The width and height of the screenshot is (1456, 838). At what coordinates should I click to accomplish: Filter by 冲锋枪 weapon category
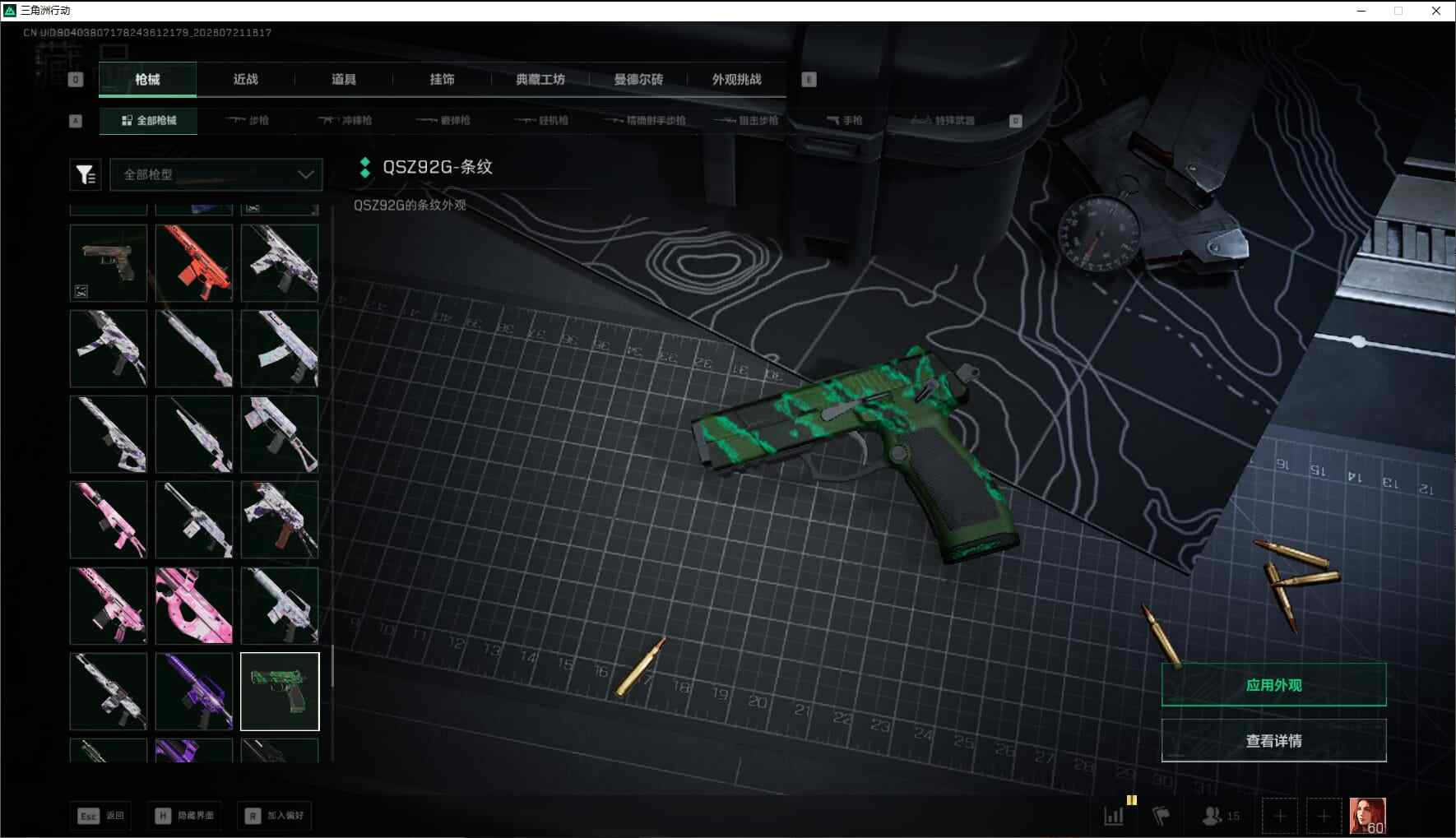(345, 121)
